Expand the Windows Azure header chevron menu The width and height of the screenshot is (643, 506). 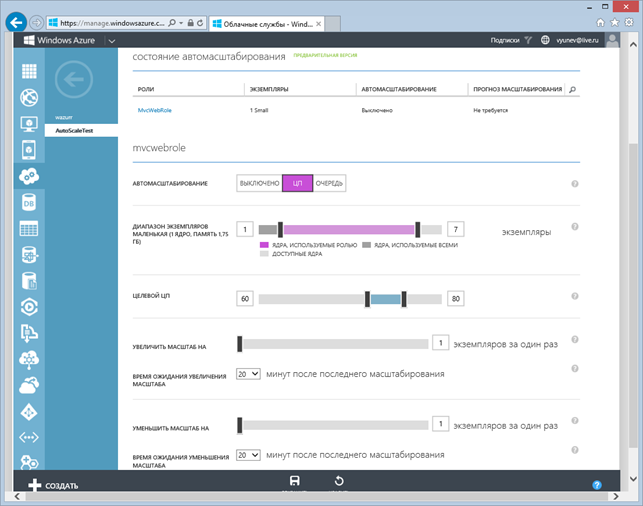point(112,41)
